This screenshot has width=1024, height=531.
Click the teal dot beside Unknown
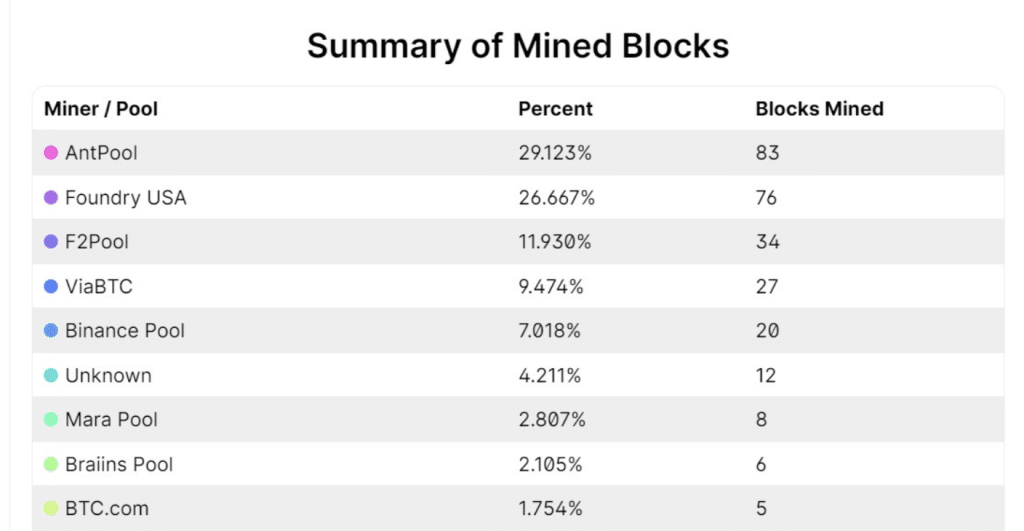(x=51, y=376)
